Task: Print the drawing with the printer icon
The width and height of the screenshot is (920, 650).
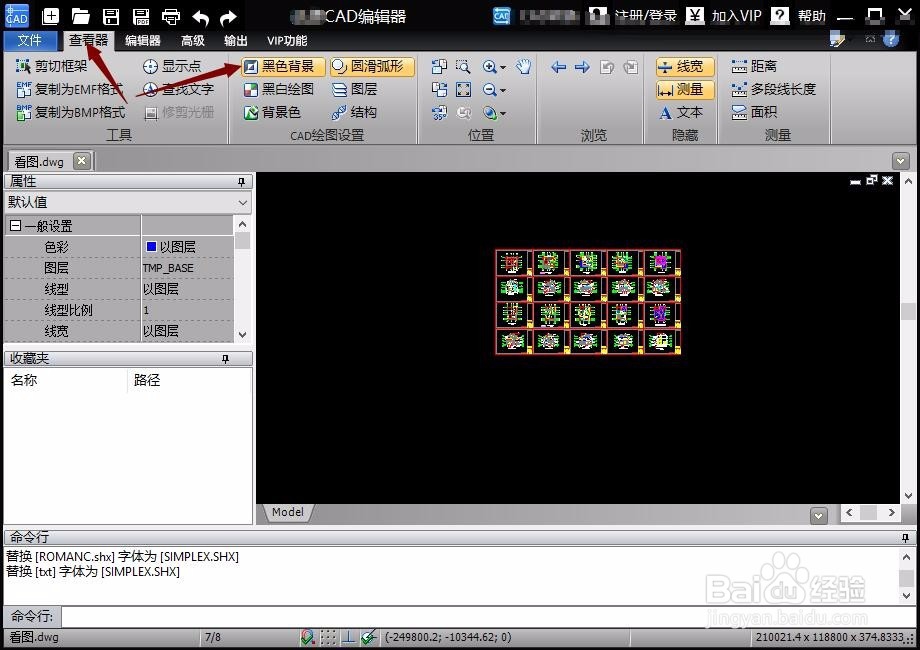Action: click(171, 16)
